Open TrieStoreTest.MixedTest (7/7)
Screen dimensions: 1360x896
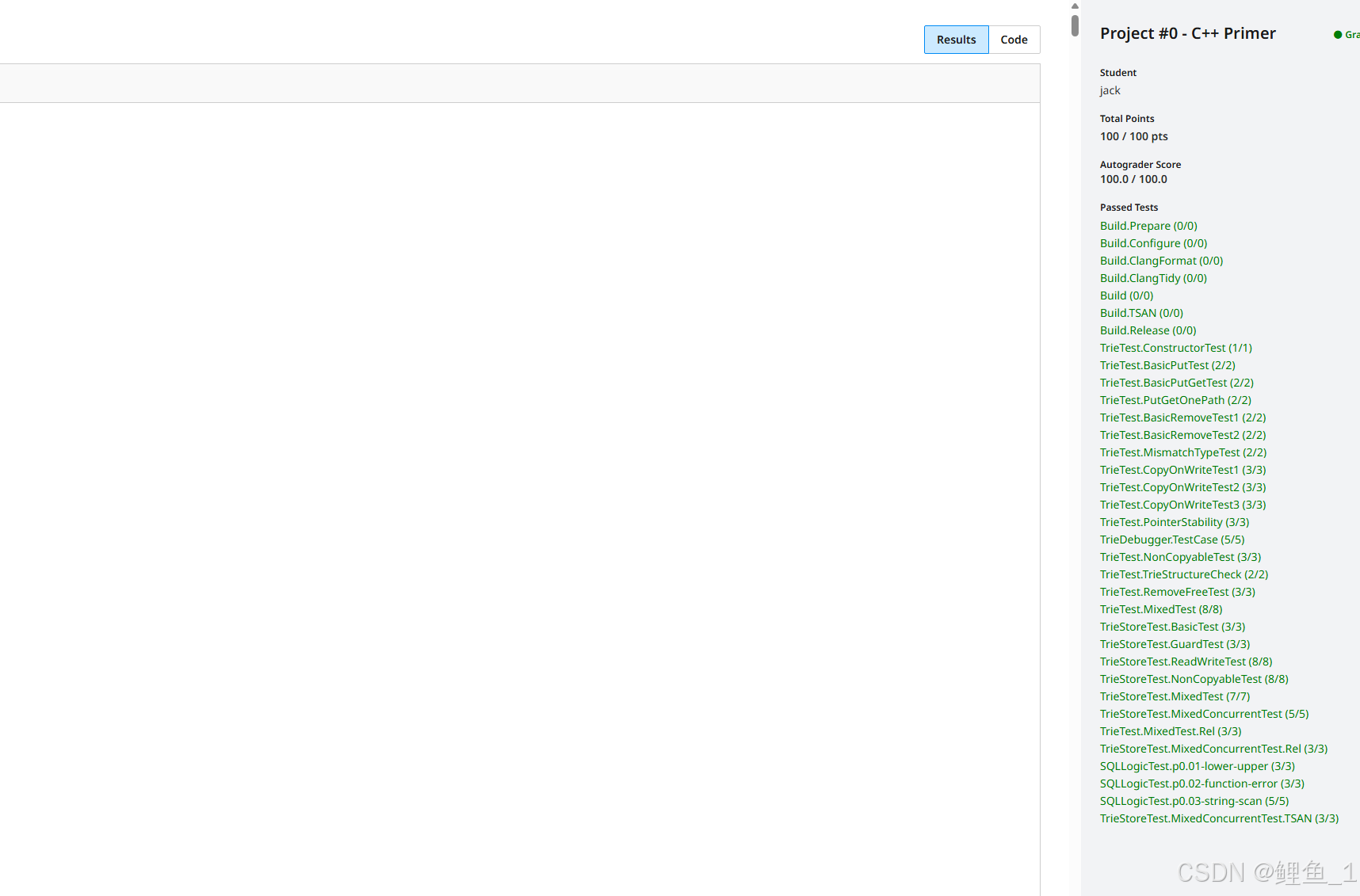(1175, 696)
